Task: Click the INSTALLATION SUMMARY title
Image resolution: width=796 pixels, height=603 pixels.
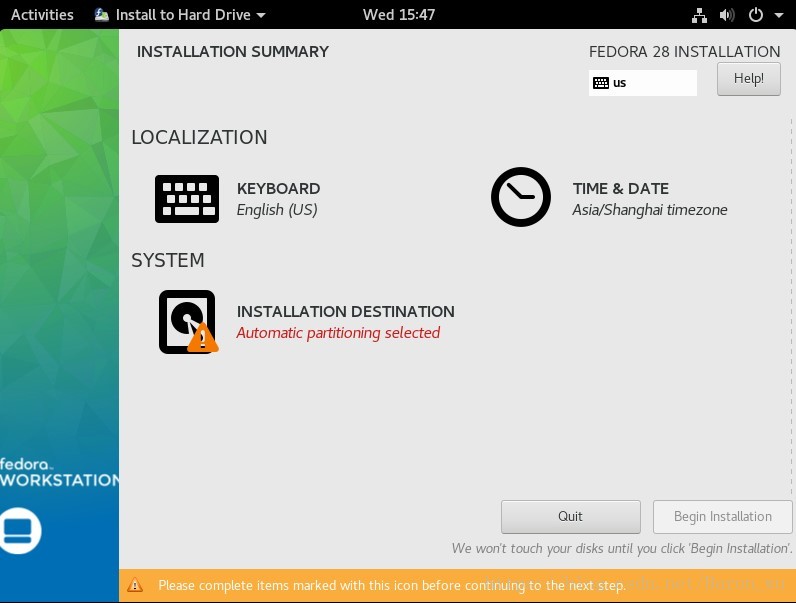Action: tap(233, 52)
